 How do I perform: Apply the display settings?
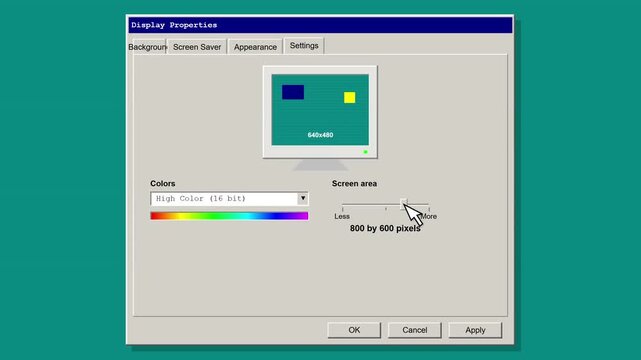coord(475,330)
